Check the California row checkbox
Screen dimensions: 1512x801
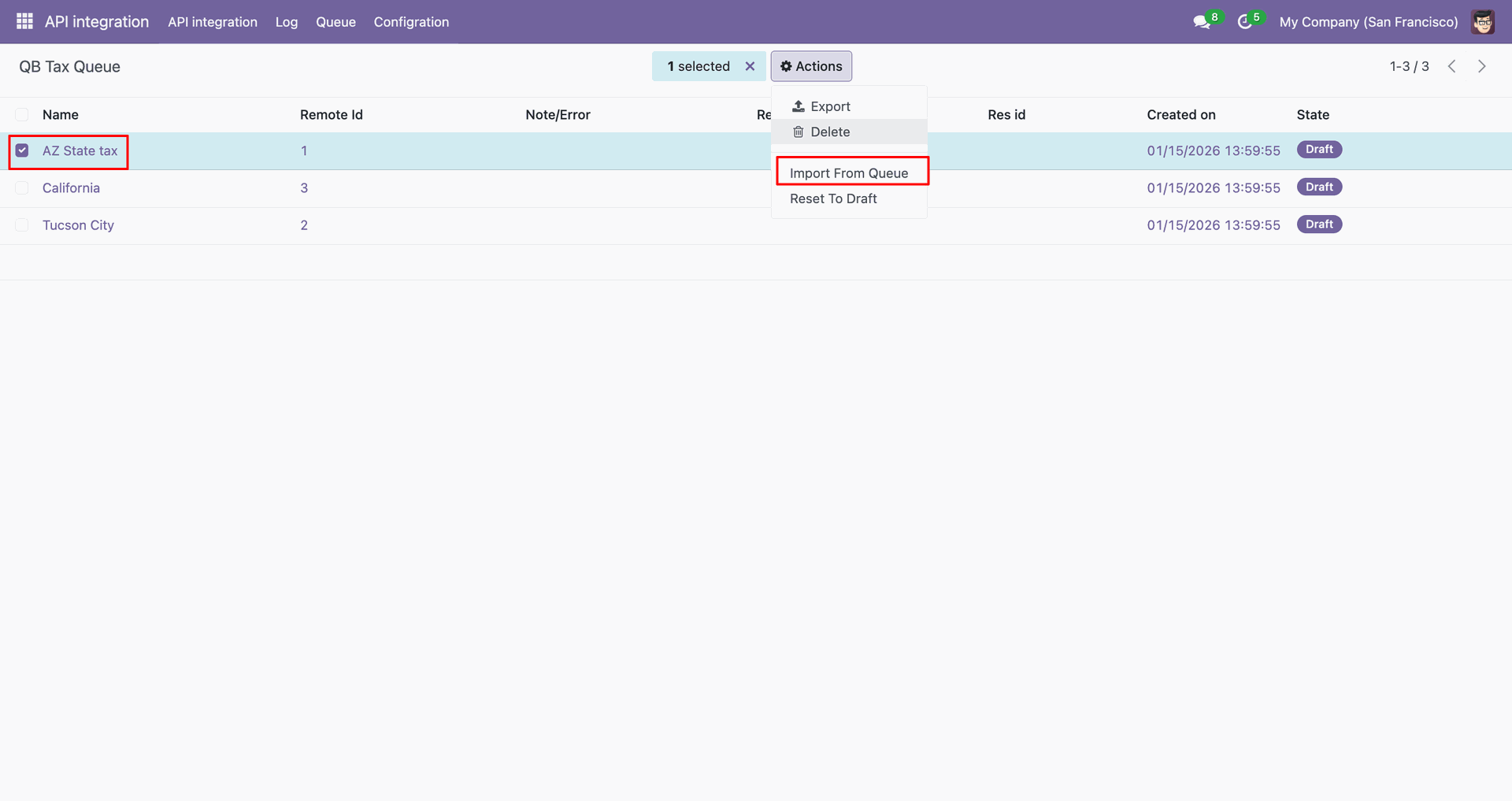22,187
